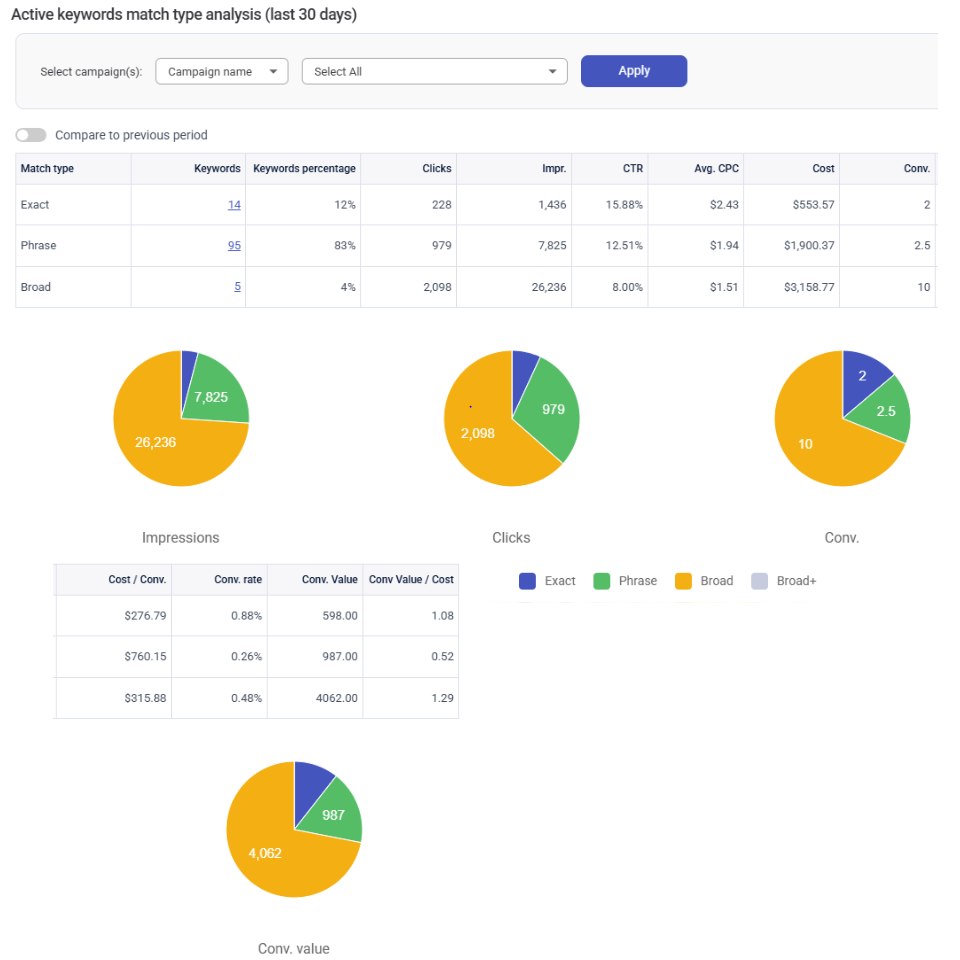960x960 pixels.
Task: Select the 2.5 Phrase slice in Conv. pie
Action: (x=886, y=411)
